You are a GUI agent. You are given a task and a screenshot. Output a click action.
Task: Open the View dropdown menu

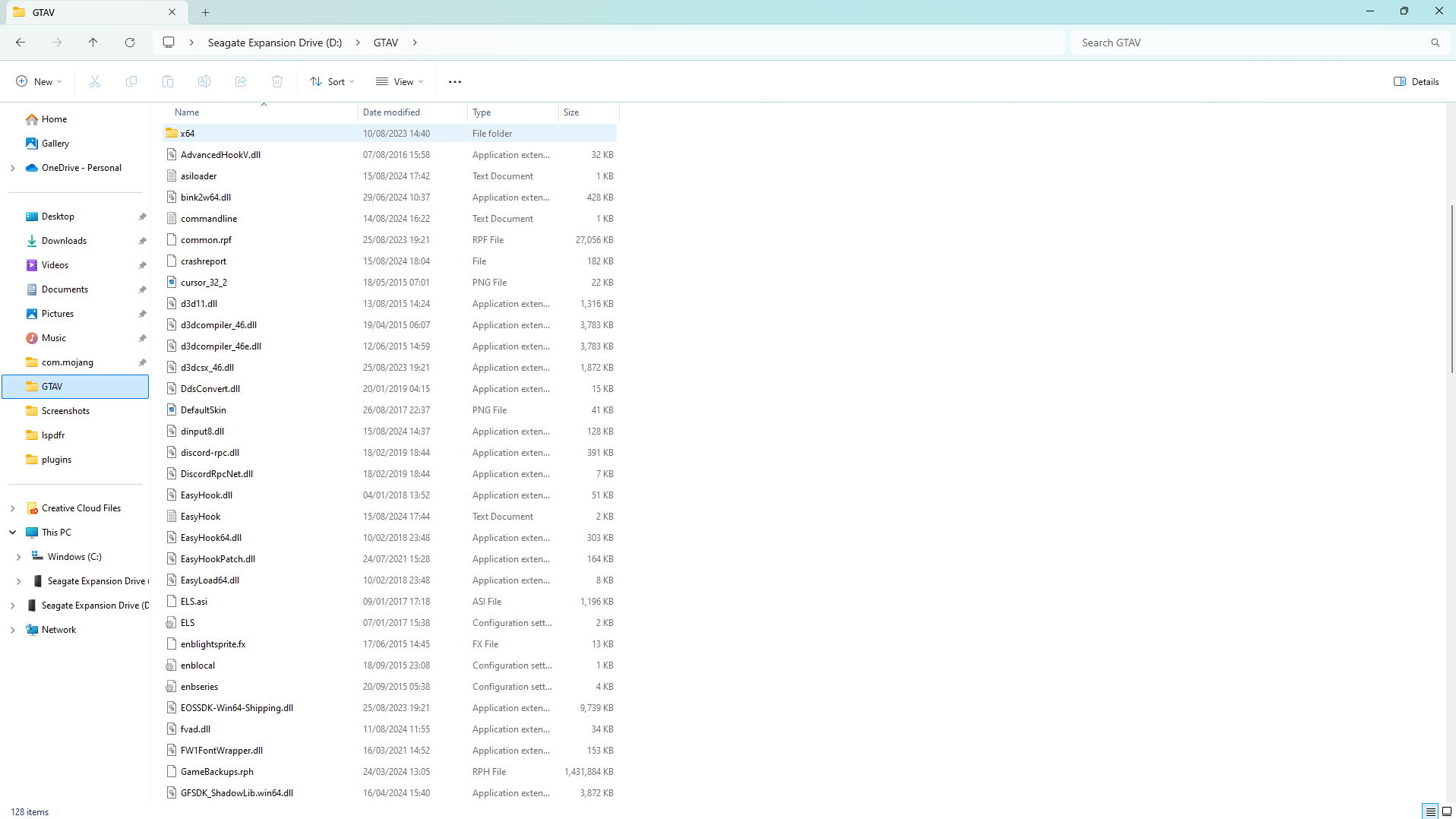pyautogui.click(x=400, y=81)
